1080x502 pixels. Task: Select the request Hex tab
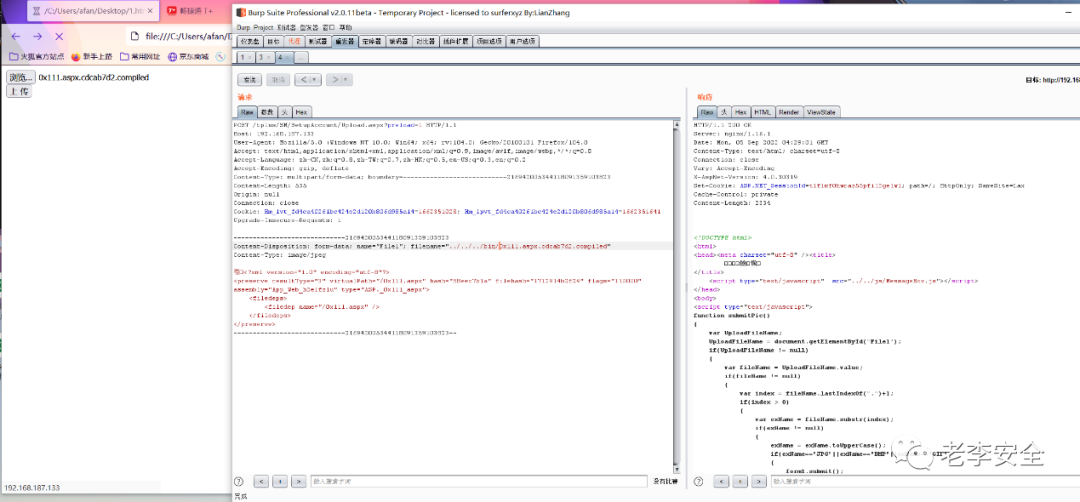click(x=301, y=112)
